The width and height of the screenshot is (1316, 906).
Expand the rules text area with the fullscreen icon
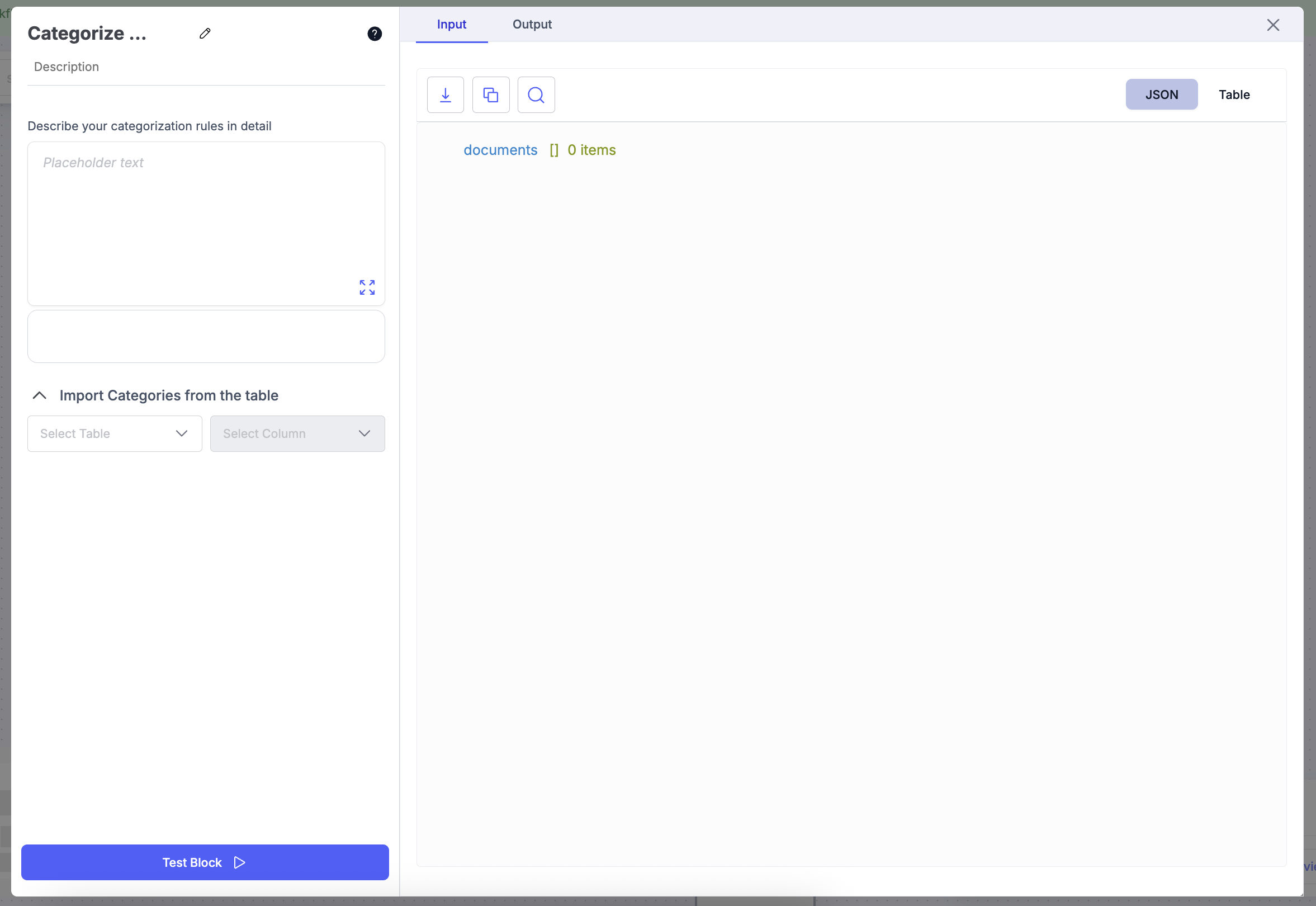(367, 287)
